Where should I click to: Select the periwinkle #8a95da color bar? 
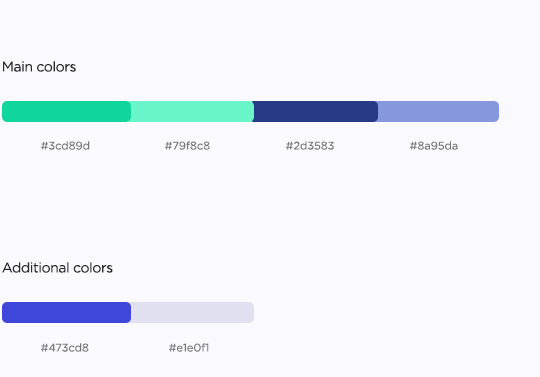438,112
